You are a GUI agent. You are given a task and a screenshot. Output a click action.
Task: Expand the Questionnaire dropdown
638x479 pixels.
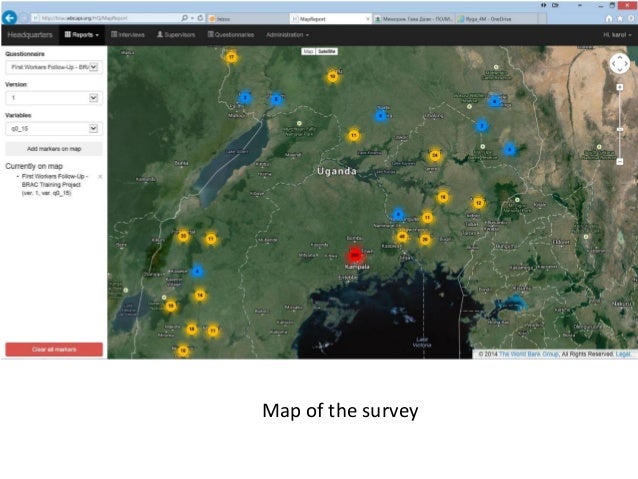[53, 68]
